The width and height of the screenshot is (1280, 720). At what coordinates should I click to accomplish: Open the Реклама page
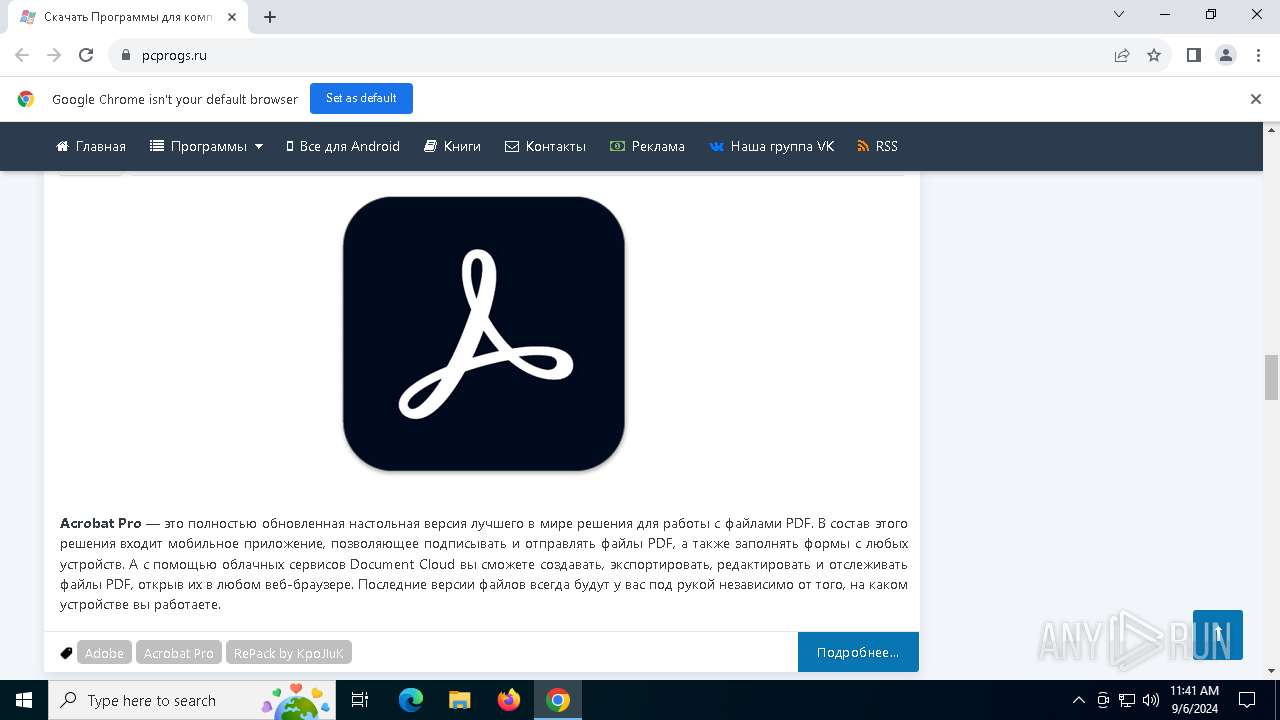647,146
